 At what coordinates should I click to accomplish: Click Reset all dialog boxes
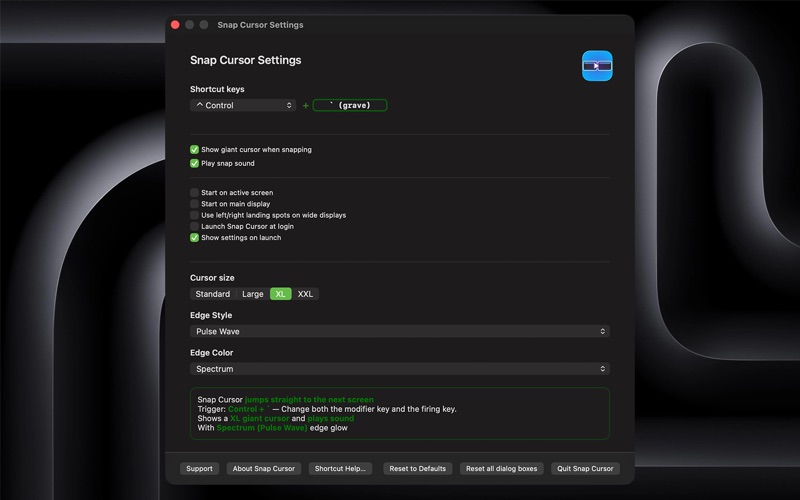[502, 468]
